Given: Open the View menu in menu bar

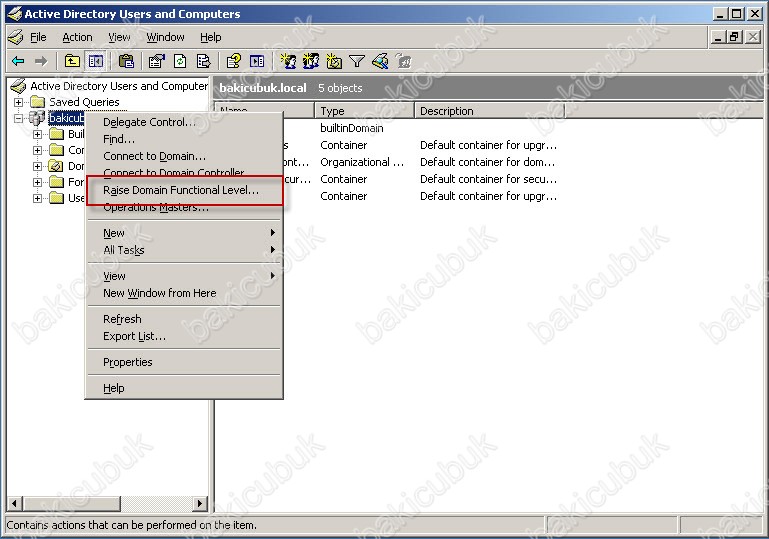Looking at the screenshot, I should pos(119,37).
